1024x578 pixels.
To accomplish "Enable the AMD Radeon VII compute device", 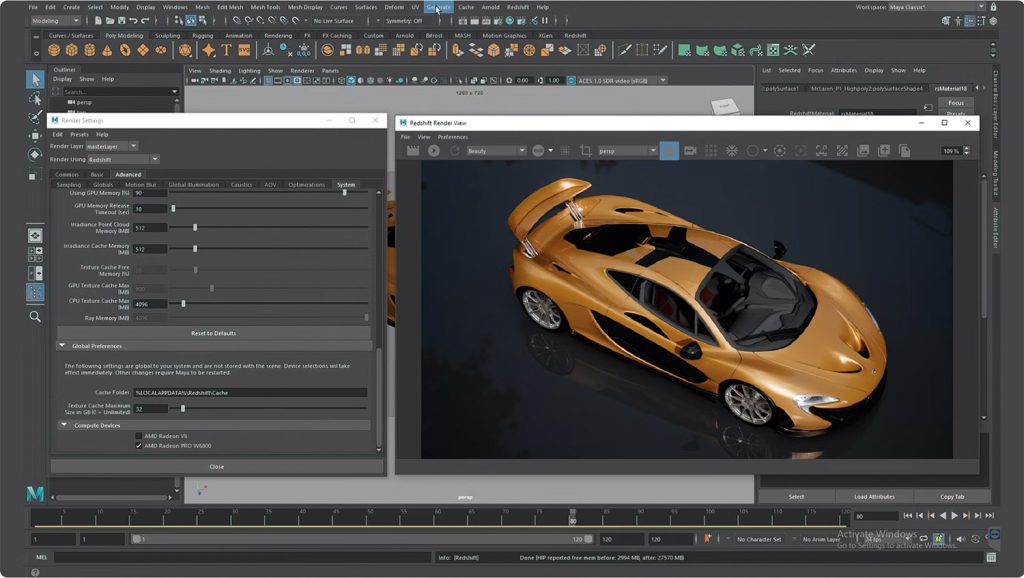I will coord(138,435).
